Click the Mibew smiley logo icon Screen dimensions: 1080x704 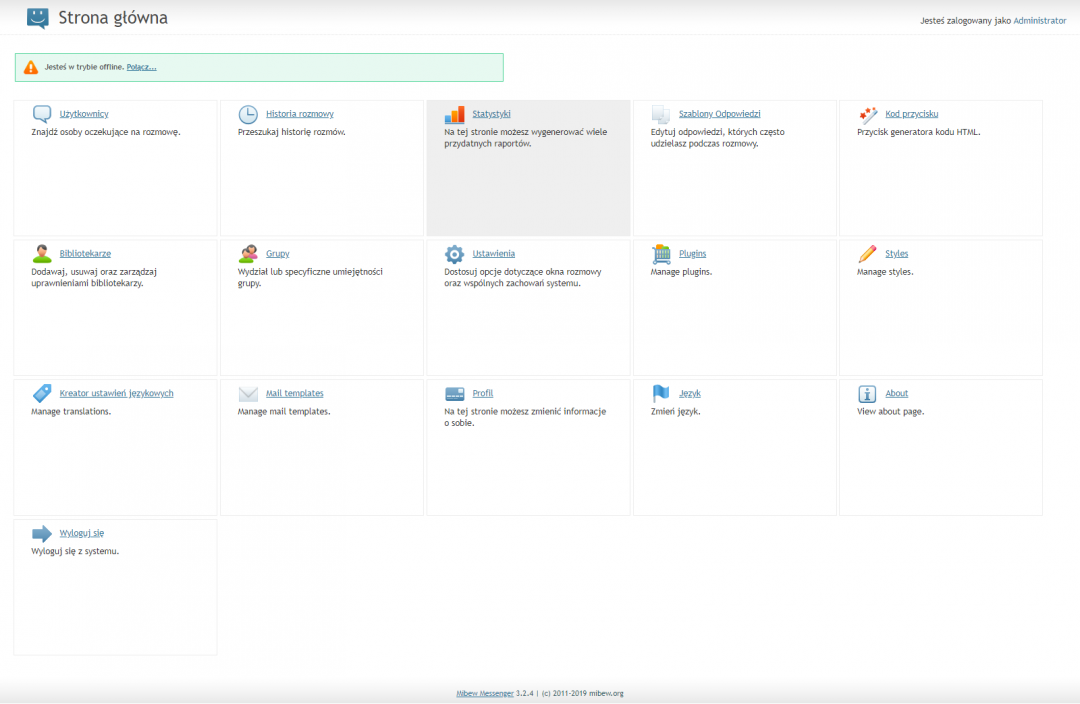click(38, 18)
